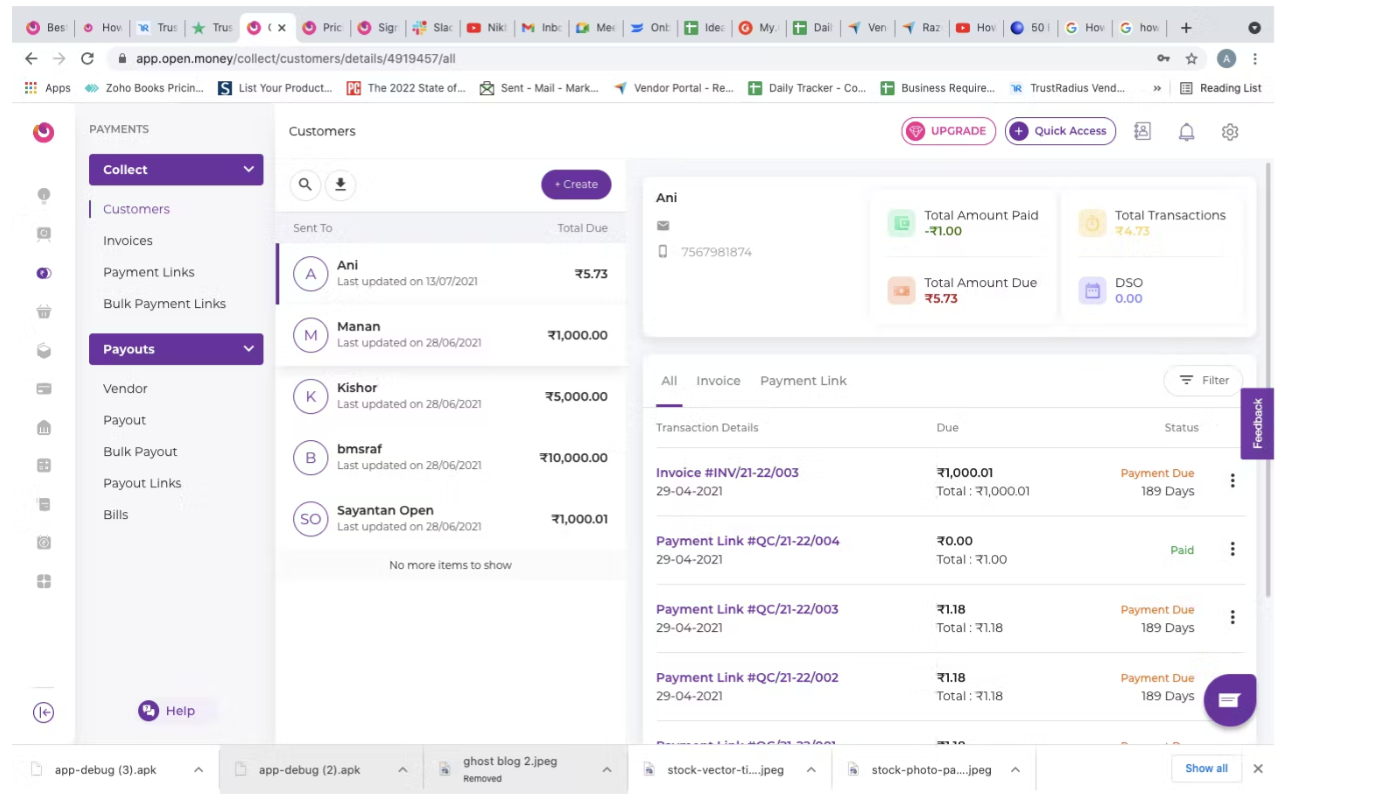Click the search icon above the customer list
1382x801 pixels.
pyautogui.click(x=305, y=184)
